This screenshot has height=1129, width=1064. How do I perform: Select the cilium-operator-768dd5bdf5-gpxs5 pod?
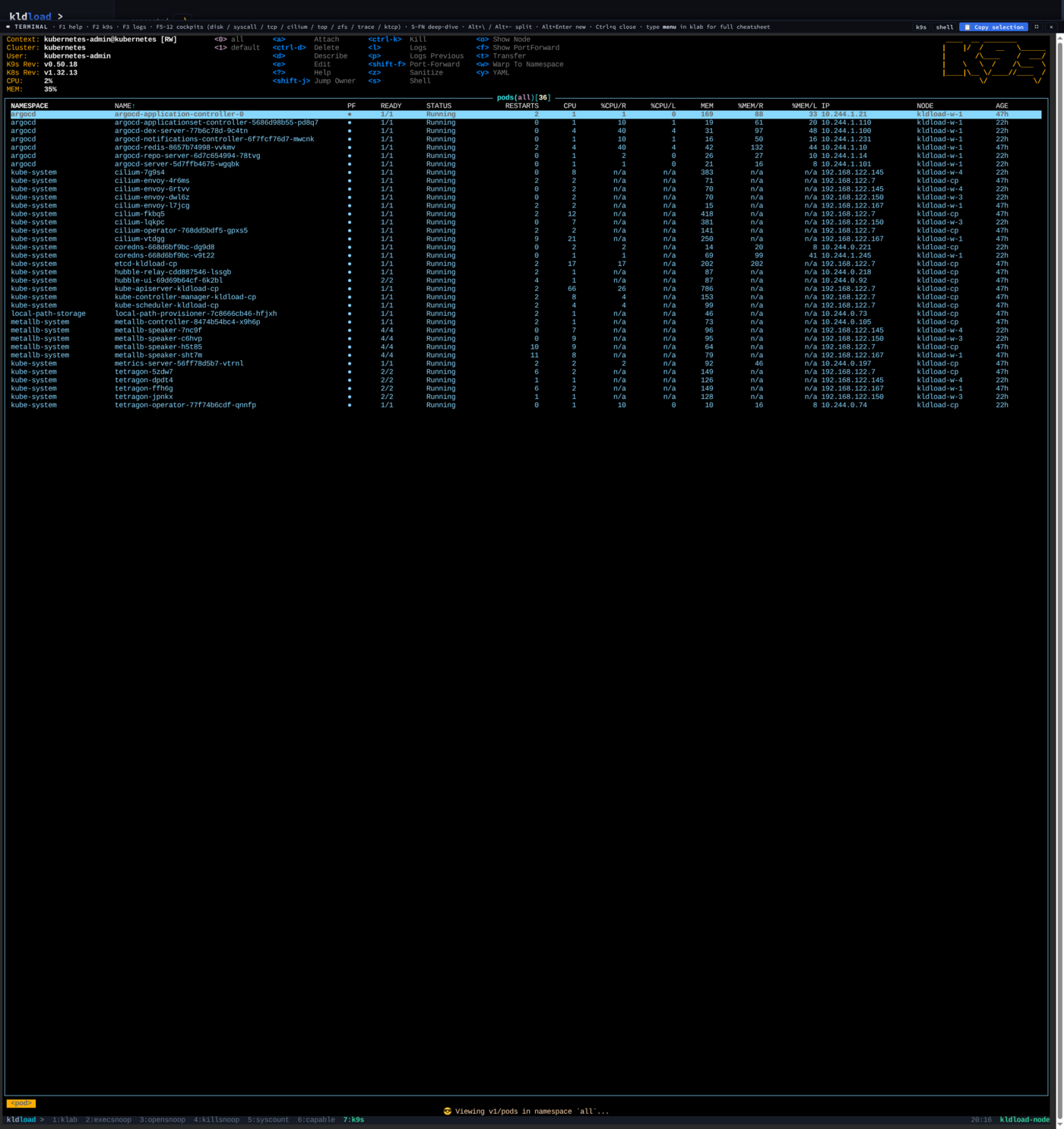526,230
